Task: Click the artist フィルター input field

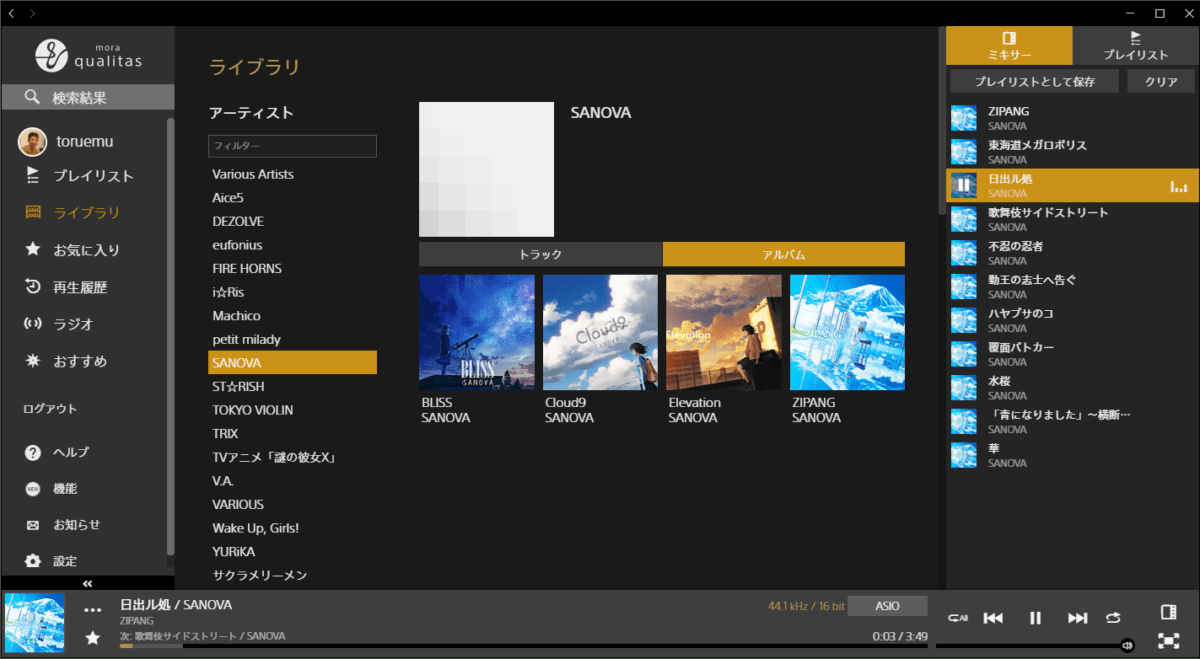Action: pos(292,146)
